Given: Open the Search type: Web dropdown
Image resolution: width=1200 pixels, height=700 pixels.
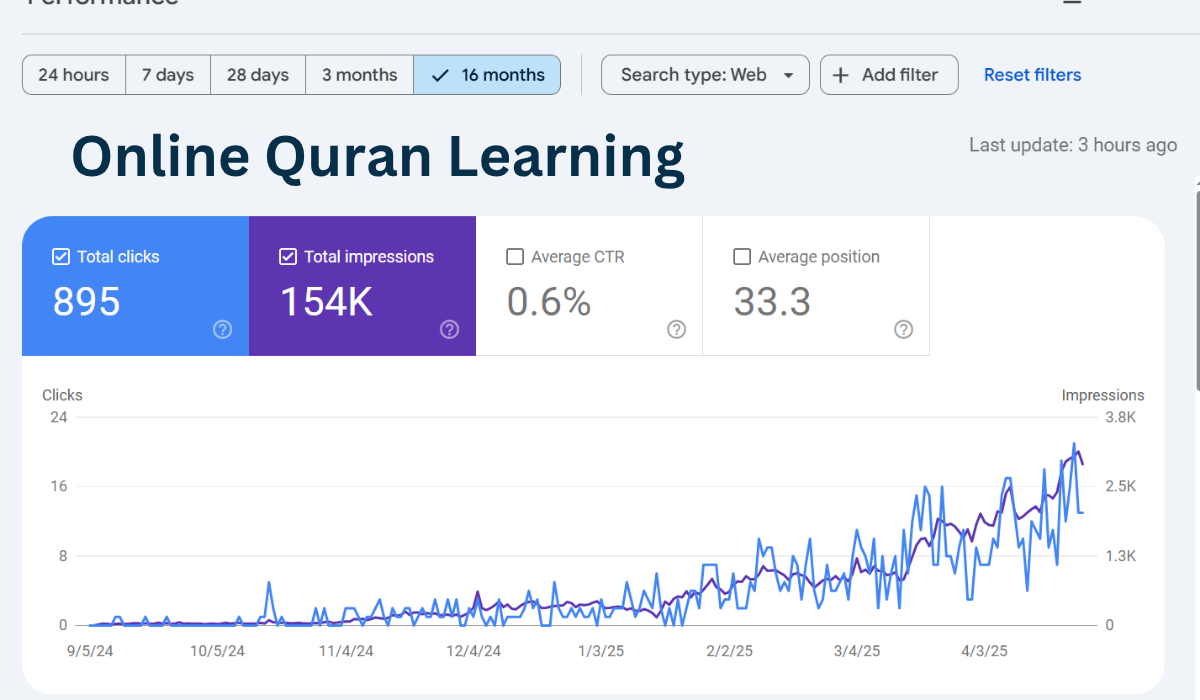Looking at the screenshot, I should tap(705, 74).
